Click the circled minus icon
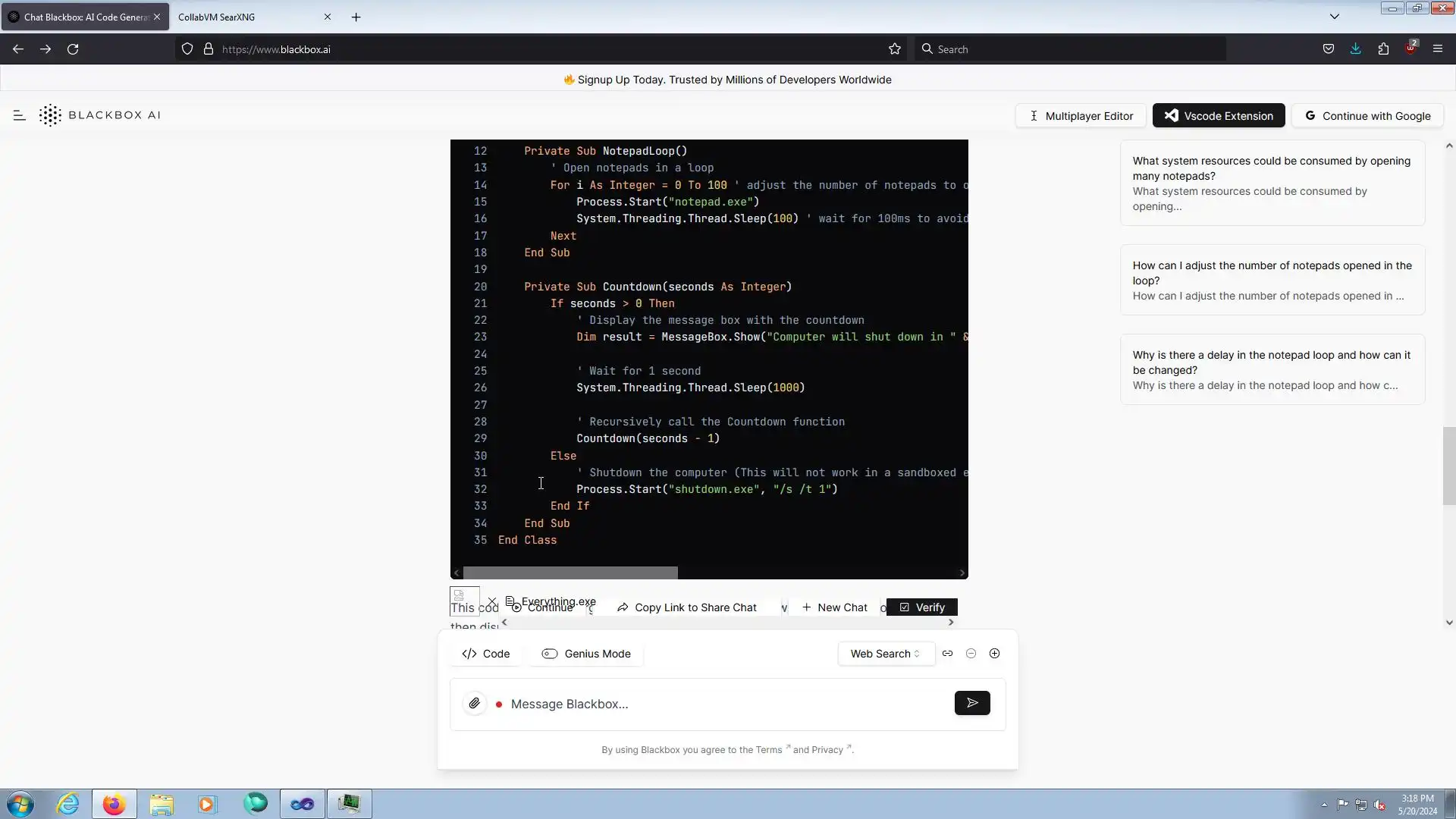Image resolution: width=1456 pixels, height=819 pixels. pyautogui.click(x=971, y=654)
